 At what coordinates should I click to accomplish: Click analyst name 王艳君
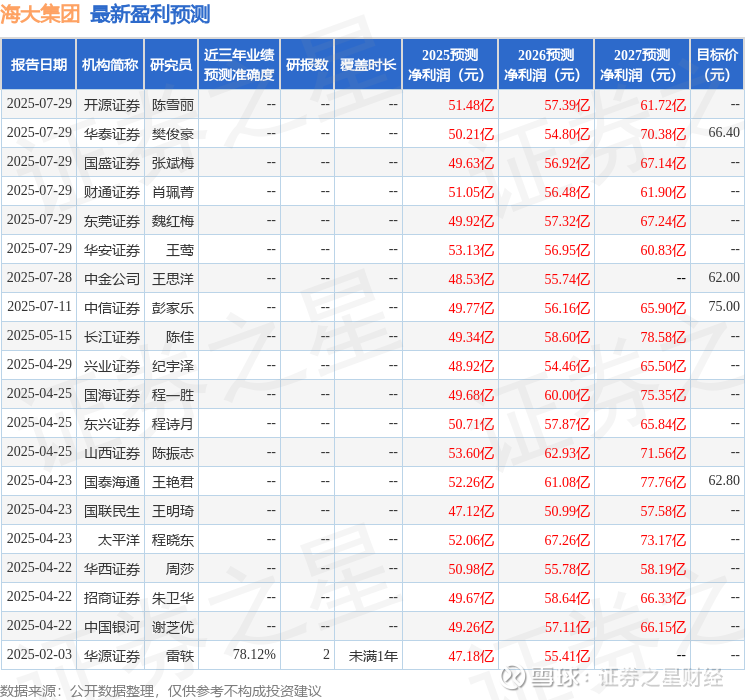173,482
